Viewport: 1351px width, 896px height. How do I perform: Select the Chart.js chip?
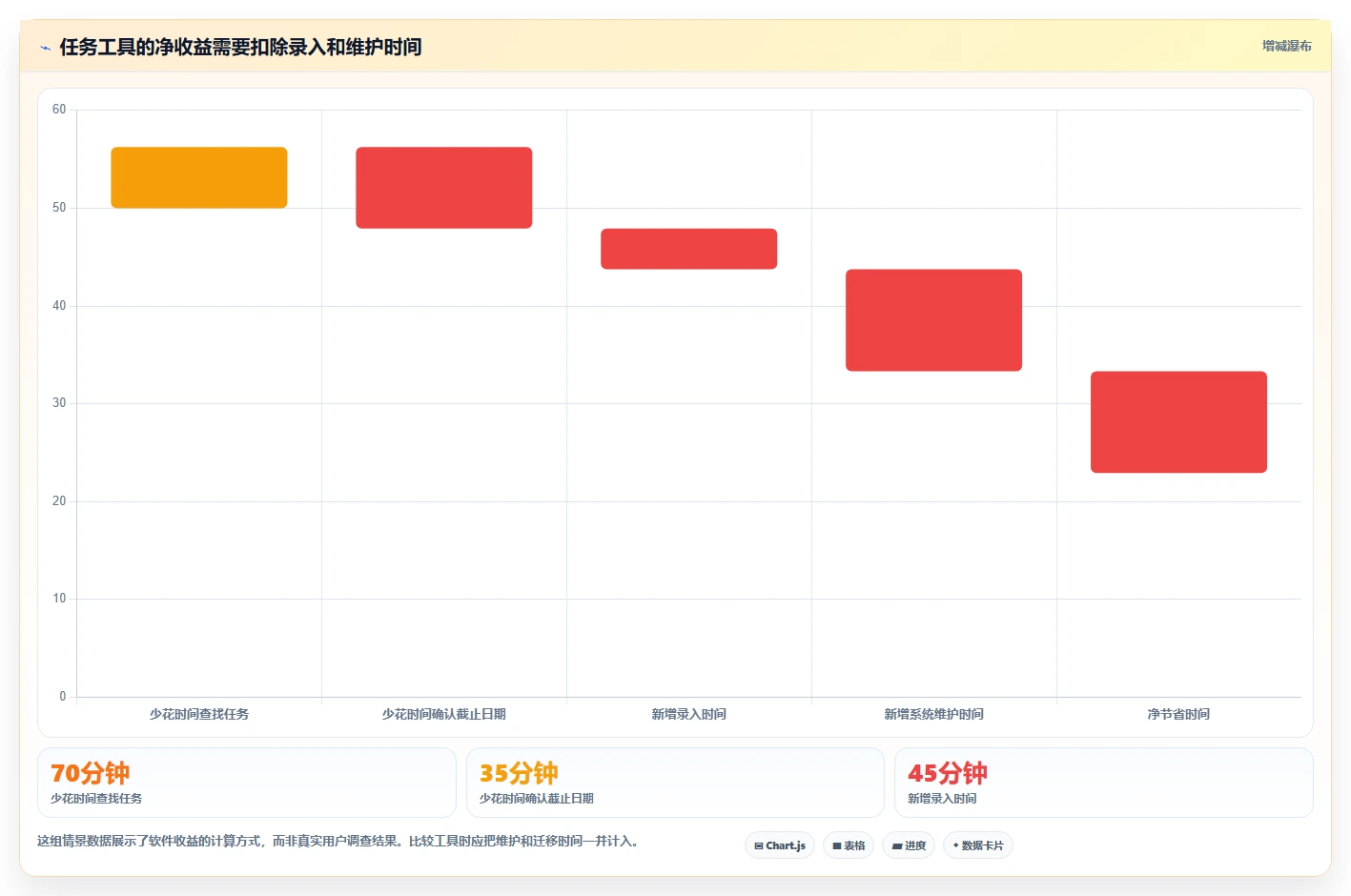tap(780, 845)
